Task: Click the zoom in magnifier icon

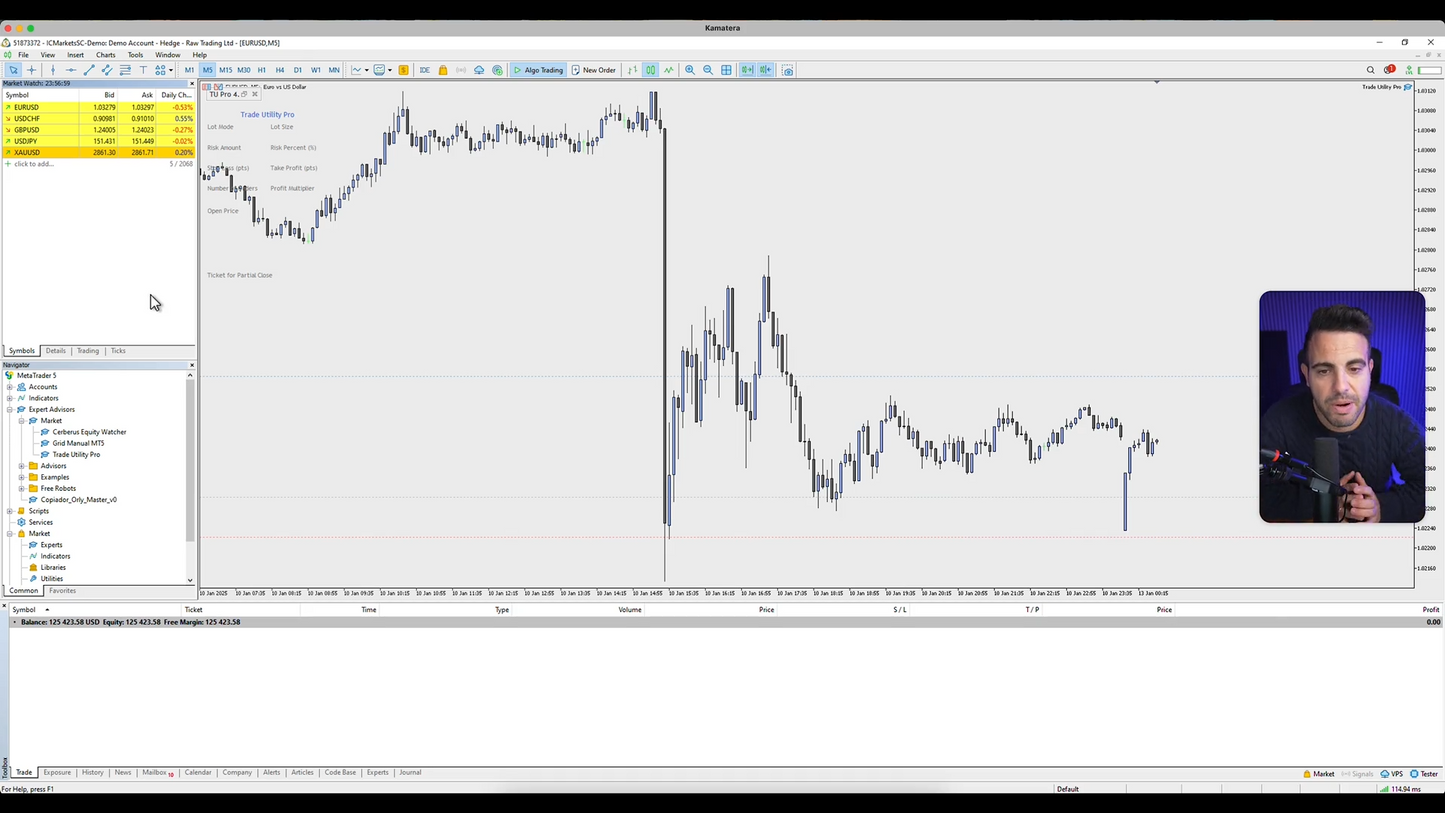Action: click(690, 70)
